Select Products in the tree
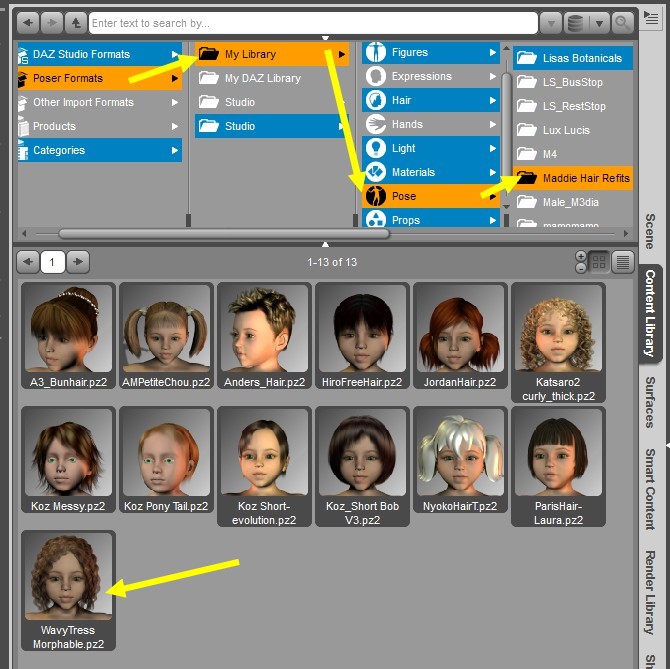Screen dimensions: 670x669 (100, 126)
